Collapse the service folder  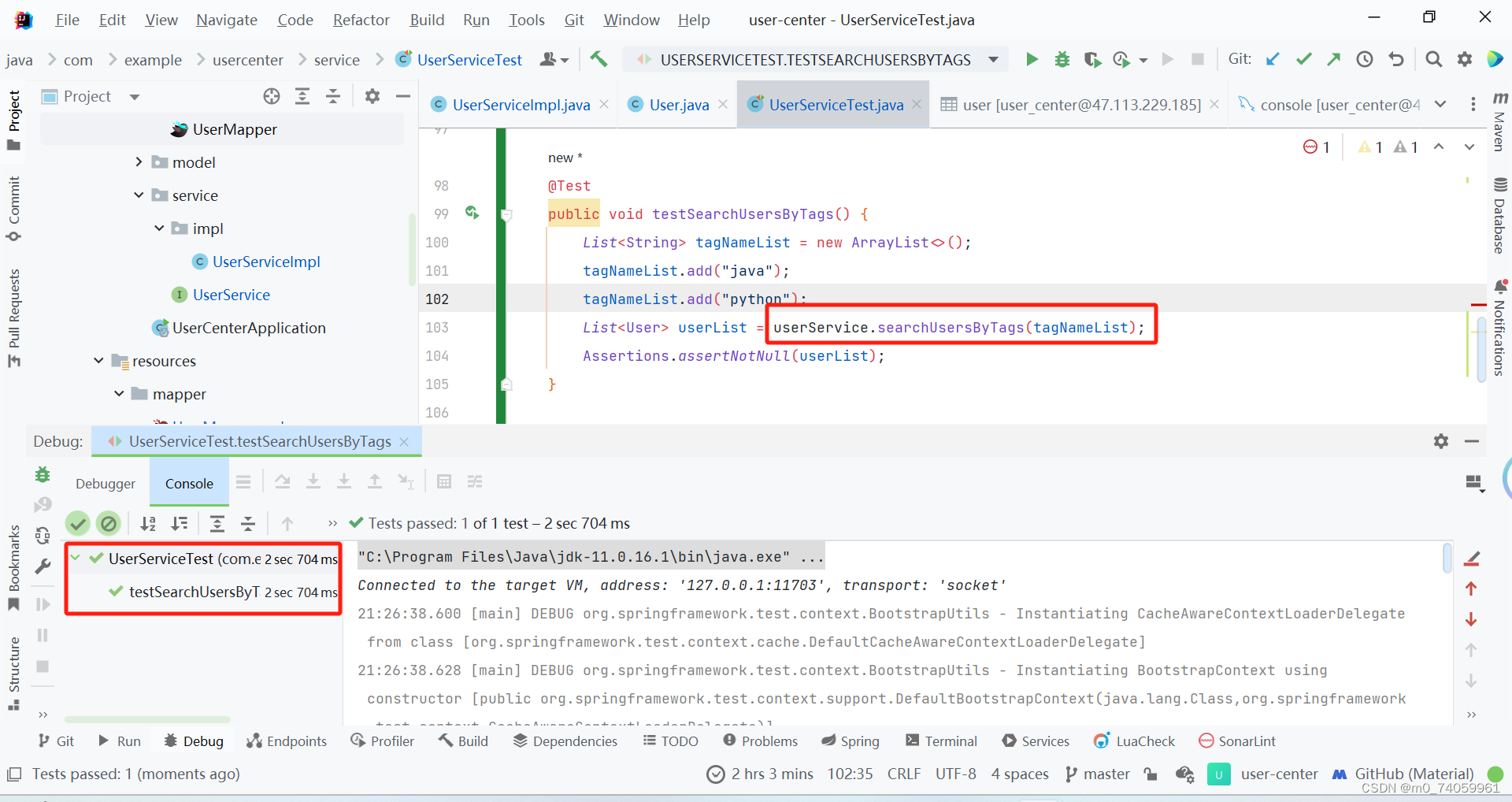click(x=139, y=195)
